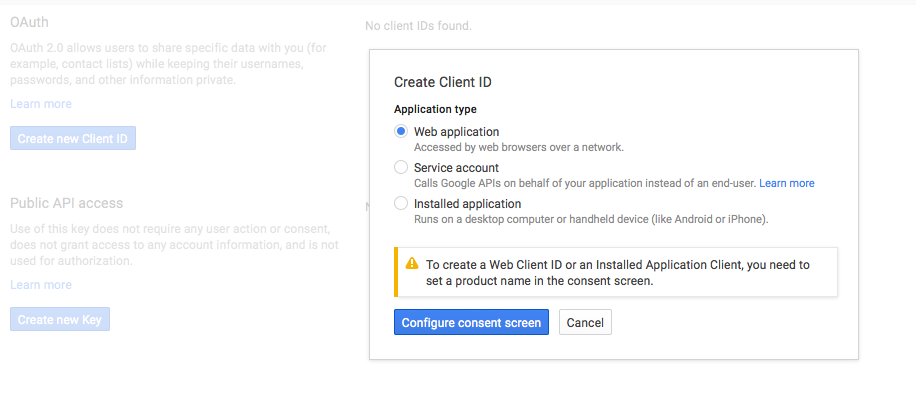Click 'Accessed by web browsers over a network.' text
Image resolution: width=916 pixels, height=395 pixels.
[519, 147]
